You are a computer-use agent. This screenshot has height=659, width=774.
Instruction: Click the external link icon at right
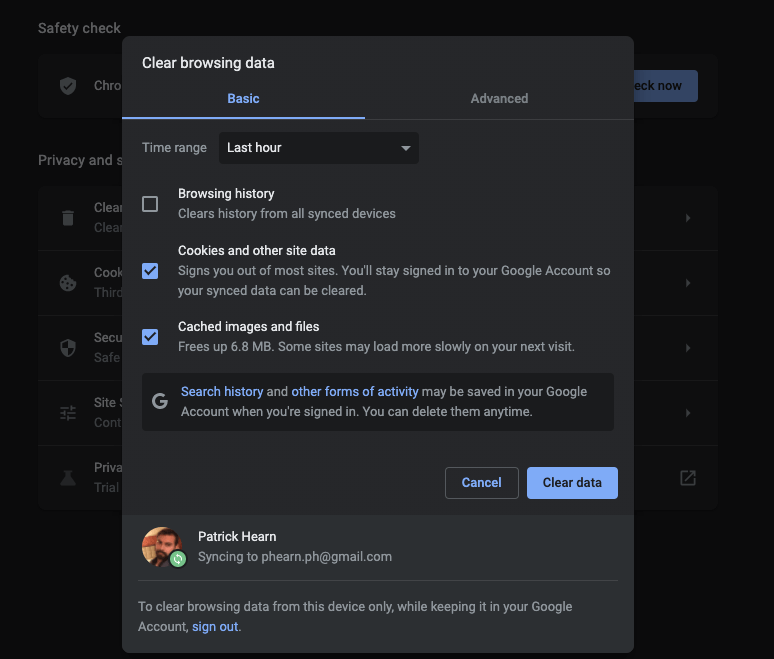pyautogui.click(x=688, y=478)
